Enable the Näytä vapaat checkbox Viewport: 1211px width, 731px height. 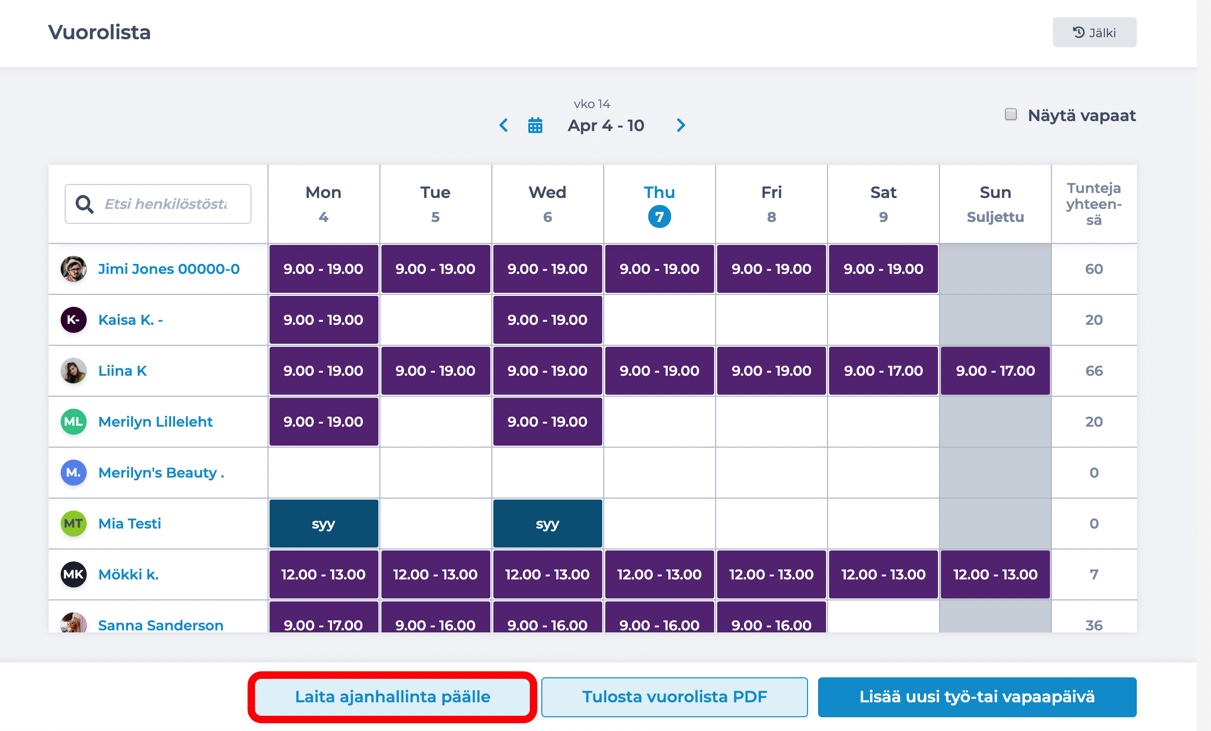(x=1011, y=115)
